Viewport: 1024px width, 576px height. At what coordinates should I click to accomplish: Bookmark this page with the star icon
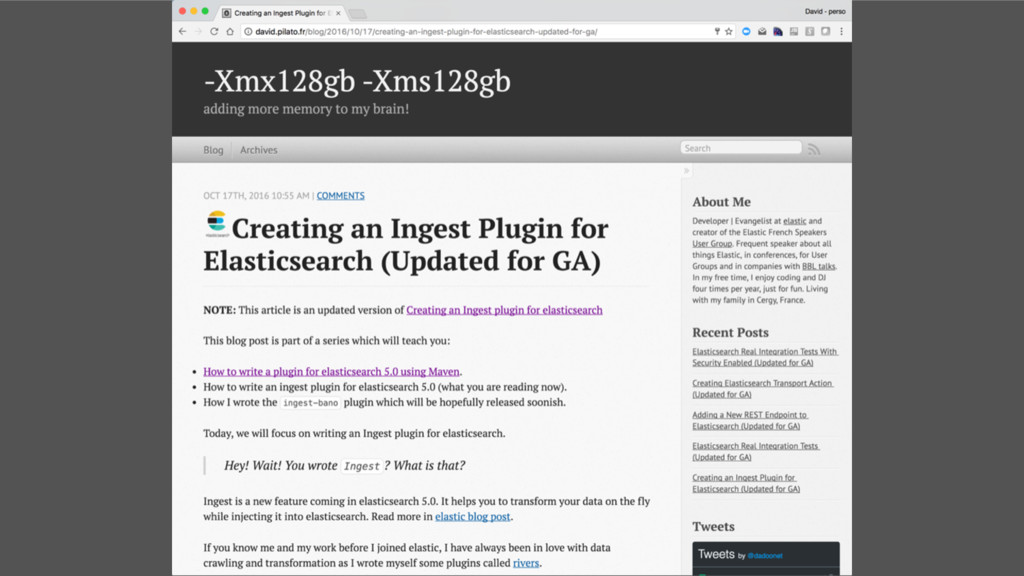[x=729, y=31]
